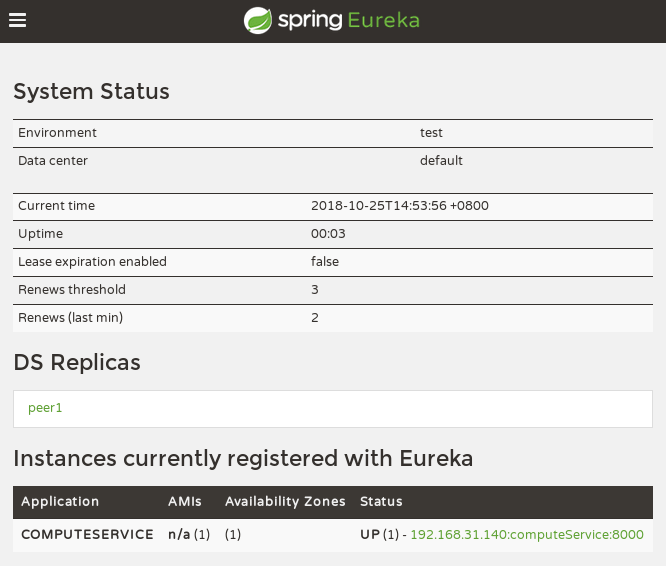Click the Spring leaf logo icon
This screenshot has height=566, width=666.
[258, 20]
